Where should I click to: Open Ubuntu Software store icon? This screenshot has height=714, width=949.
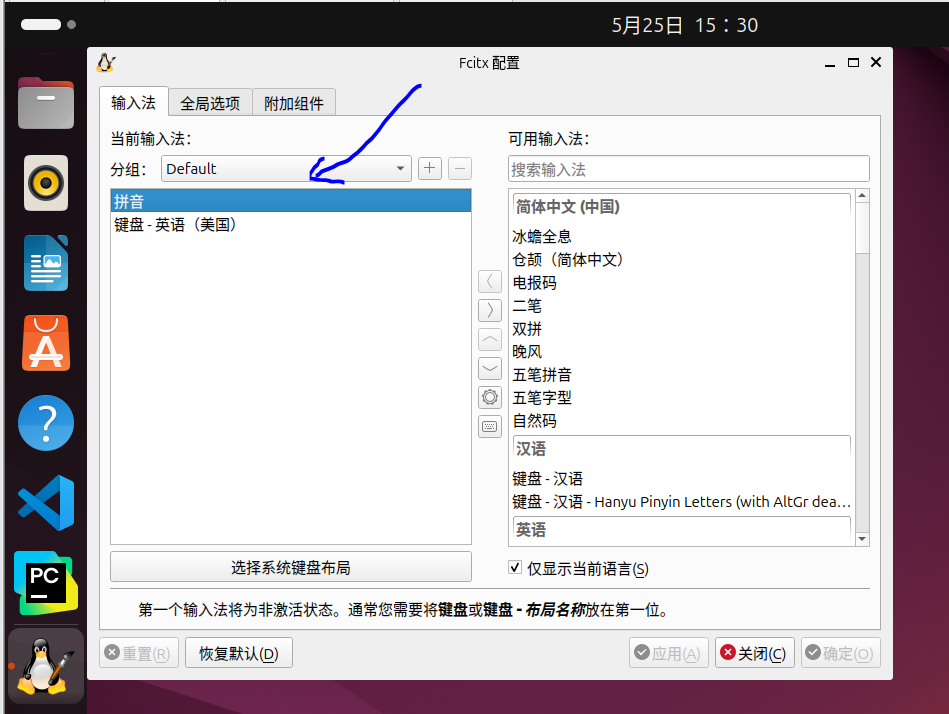(46, 343)
